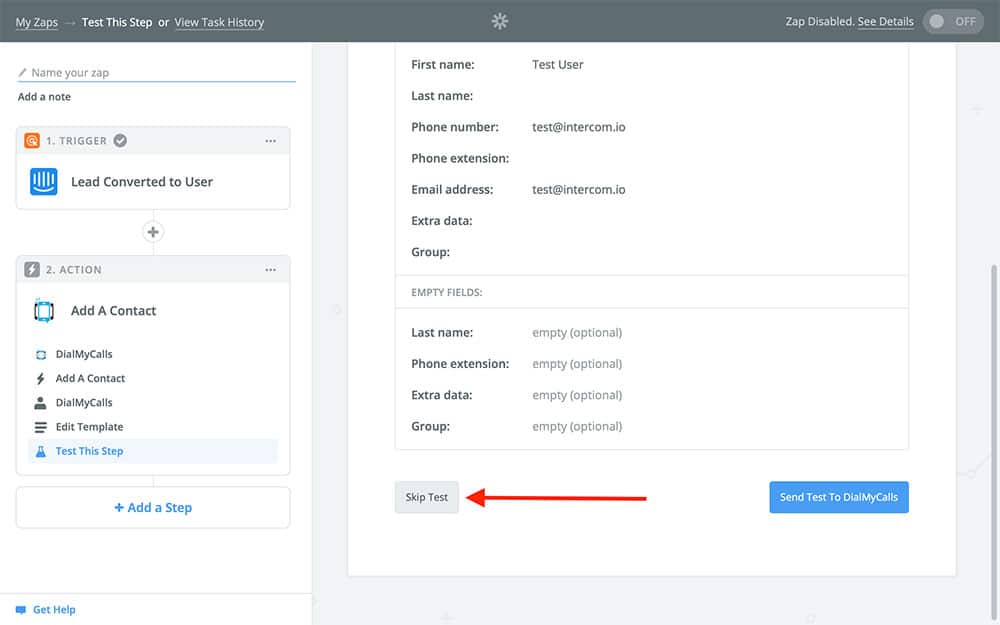Click the Get Help chat icon
The height and width of the screenshot is (625, 1000).
tap(21, 610)
